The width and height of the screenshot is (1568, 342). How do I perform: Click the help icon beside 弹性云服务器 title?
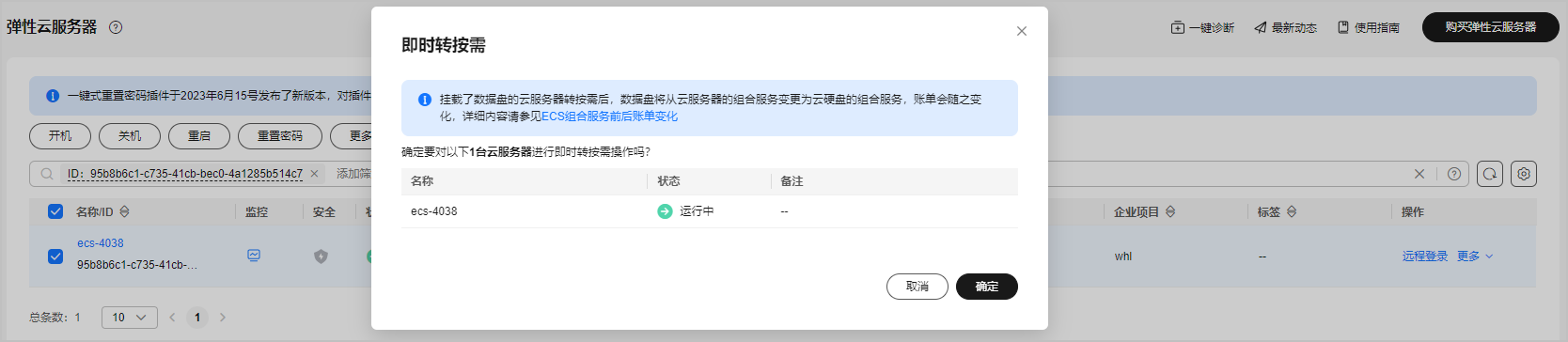pos(116,27)
